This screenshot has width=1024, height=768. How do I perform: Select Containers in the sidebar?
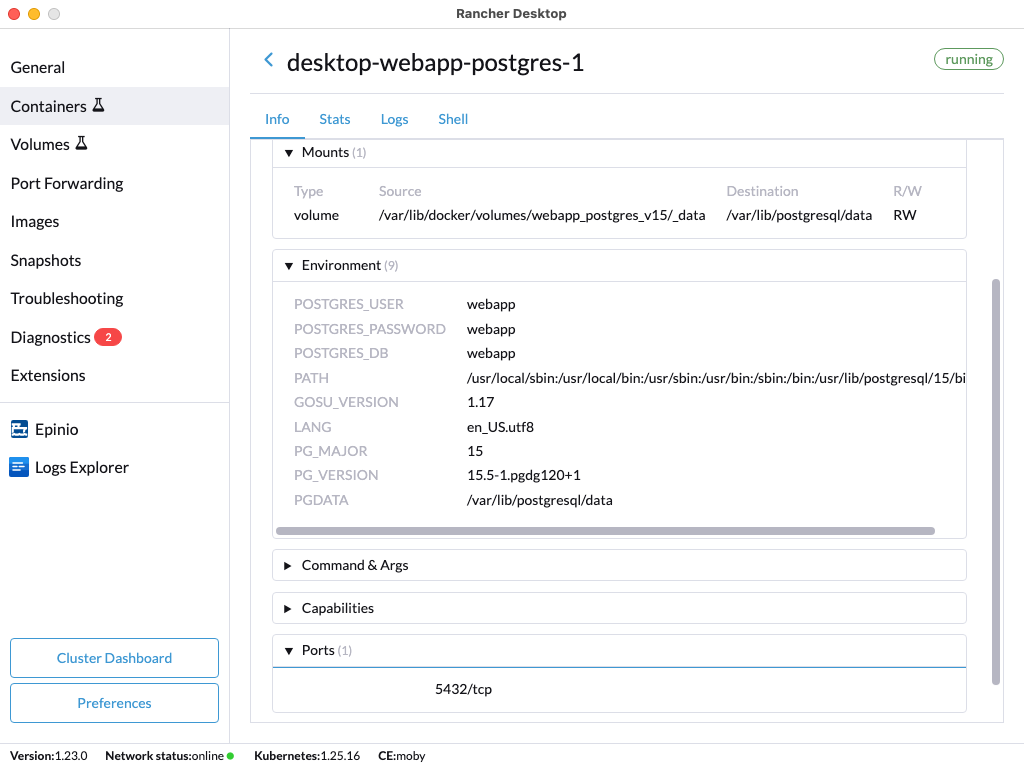[x=114, y=106]
